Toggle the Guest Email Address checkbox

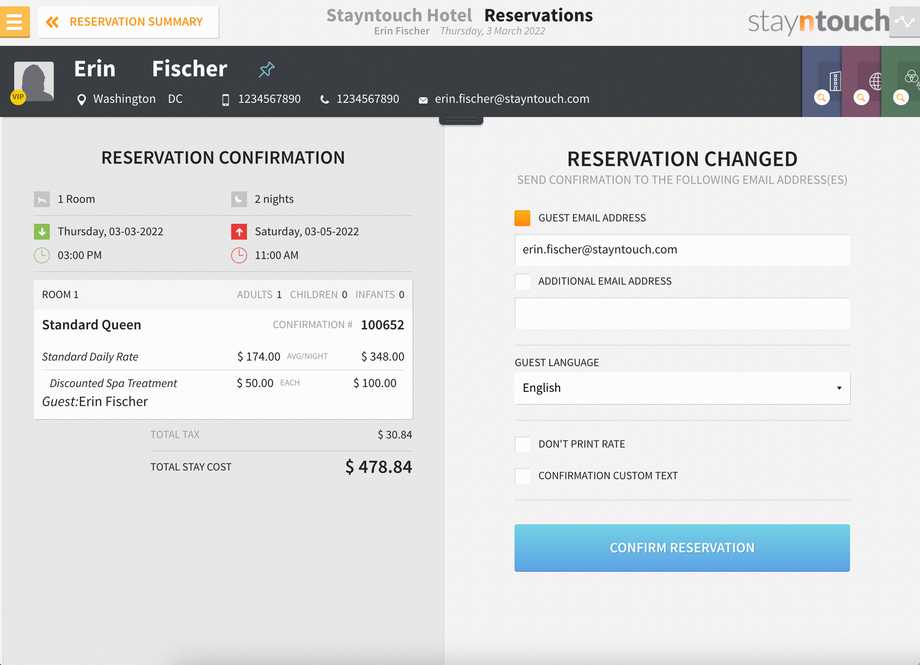[522, 218]
